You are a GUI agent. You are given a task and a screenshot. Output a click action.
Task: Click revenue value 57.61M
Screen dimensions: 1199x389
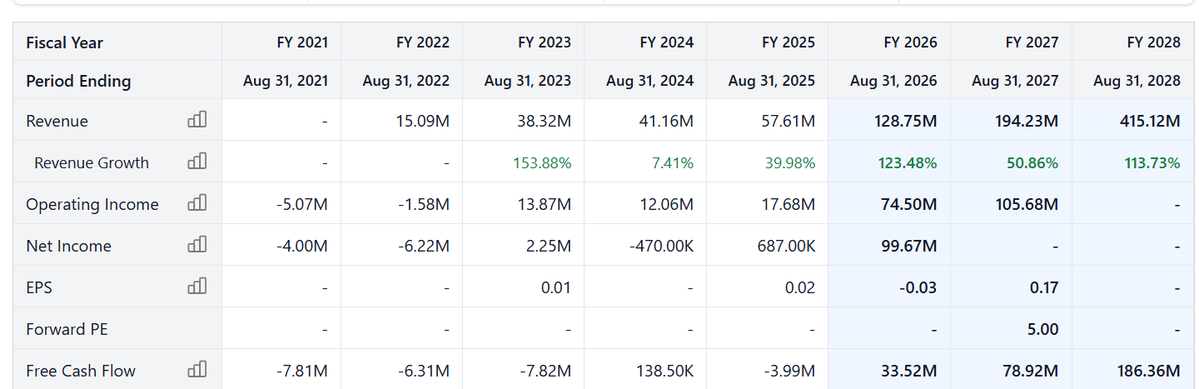(x=788, y=121)
